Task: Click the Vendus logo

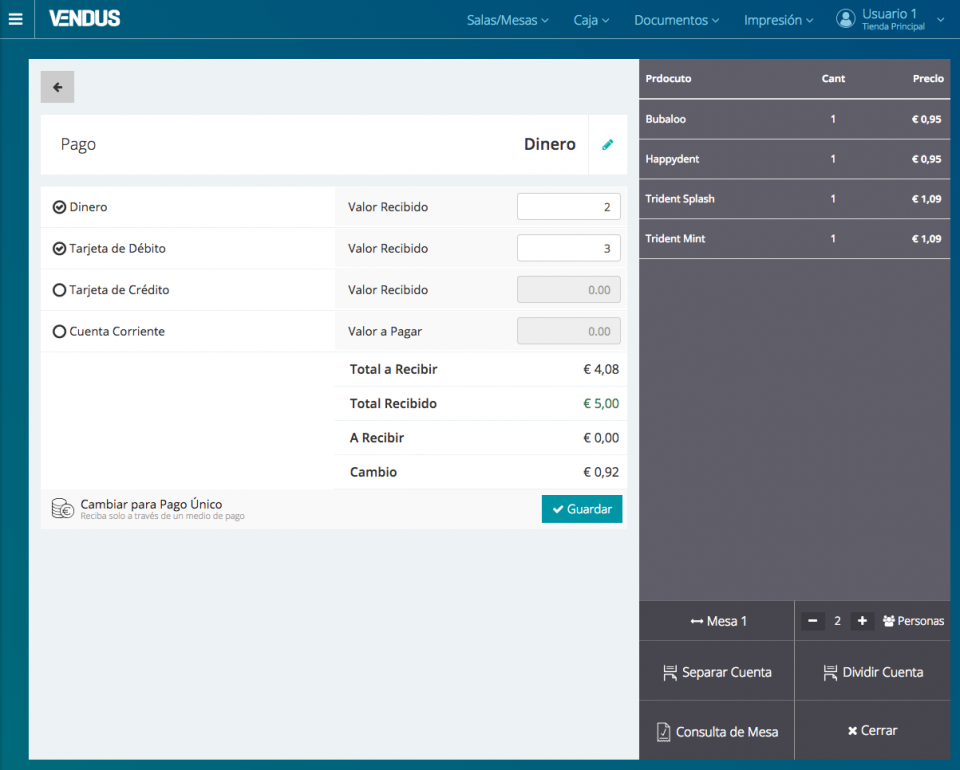Action: 85,19
